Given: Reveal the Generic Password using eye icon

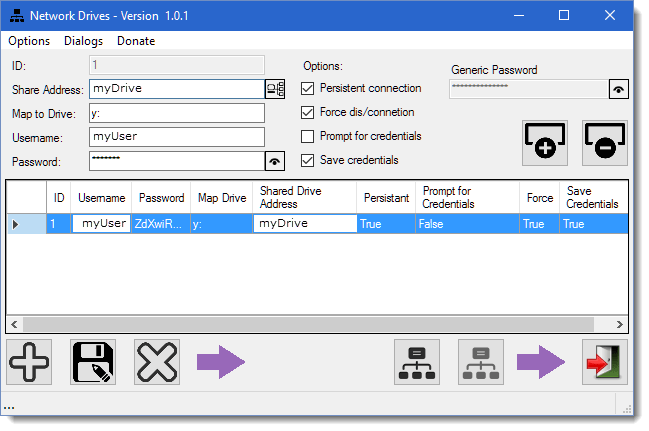Looking at the screenshot, I should pos(620,89).
